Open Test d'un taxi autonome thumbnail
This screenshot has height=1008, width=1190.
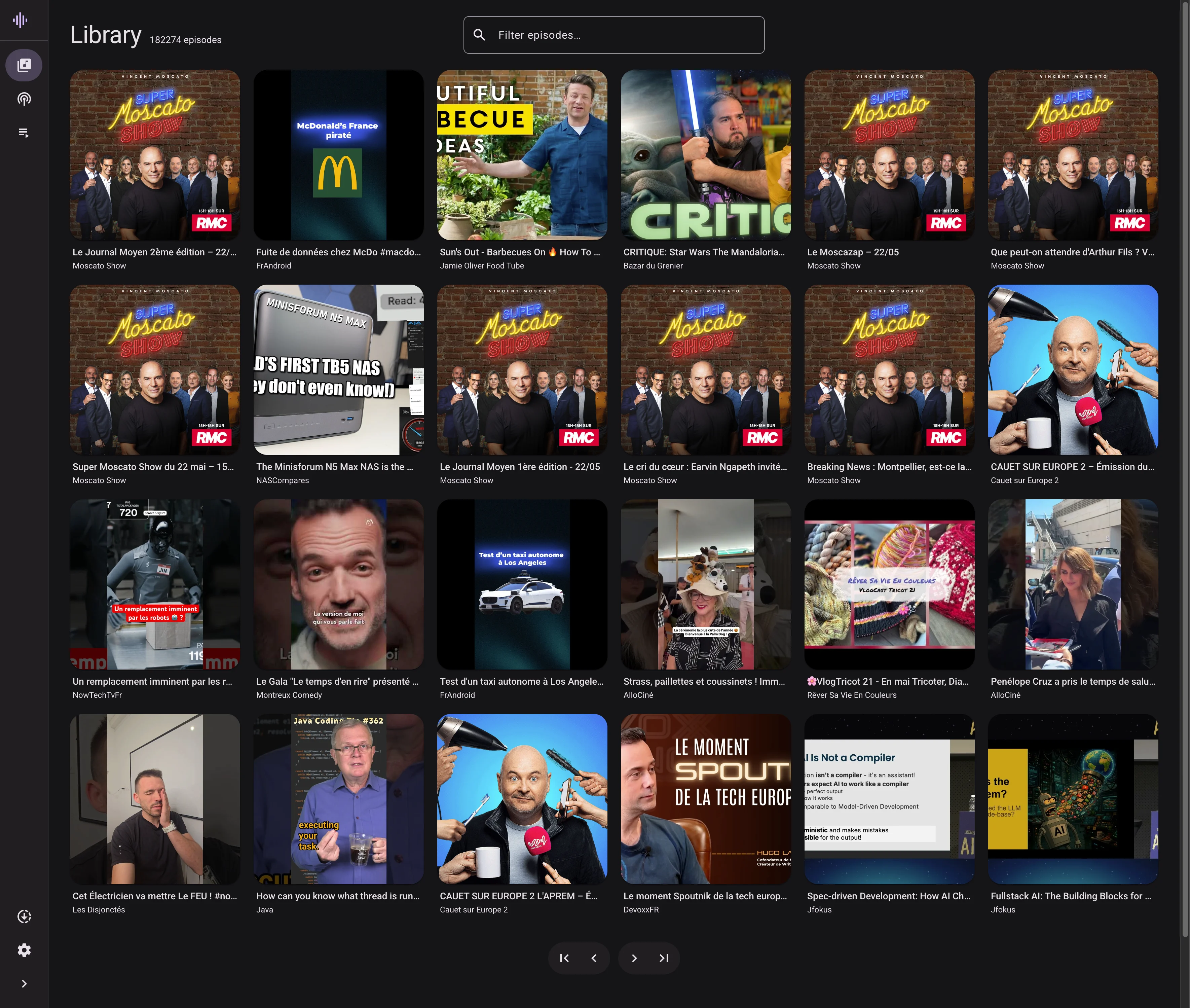click(x=522, y=584)
